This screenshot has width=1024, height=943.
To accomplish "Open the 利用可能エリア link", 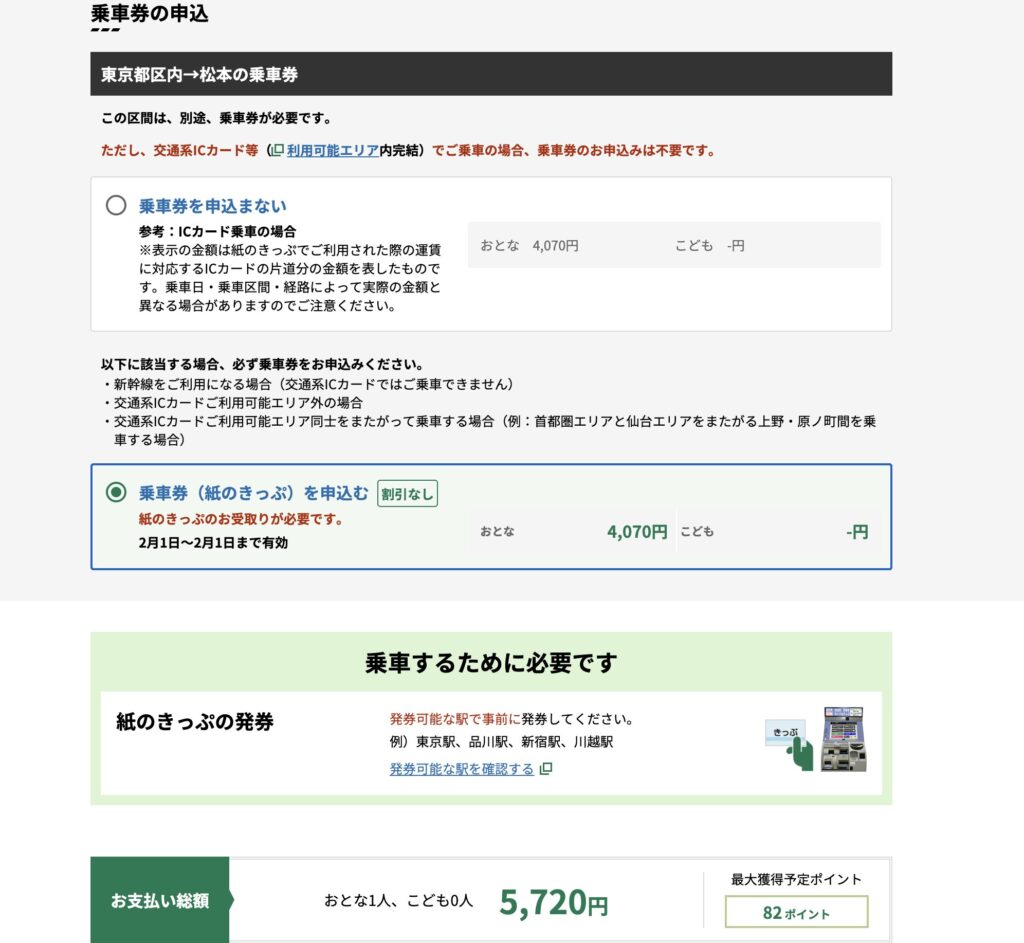I will coord(332,150).
